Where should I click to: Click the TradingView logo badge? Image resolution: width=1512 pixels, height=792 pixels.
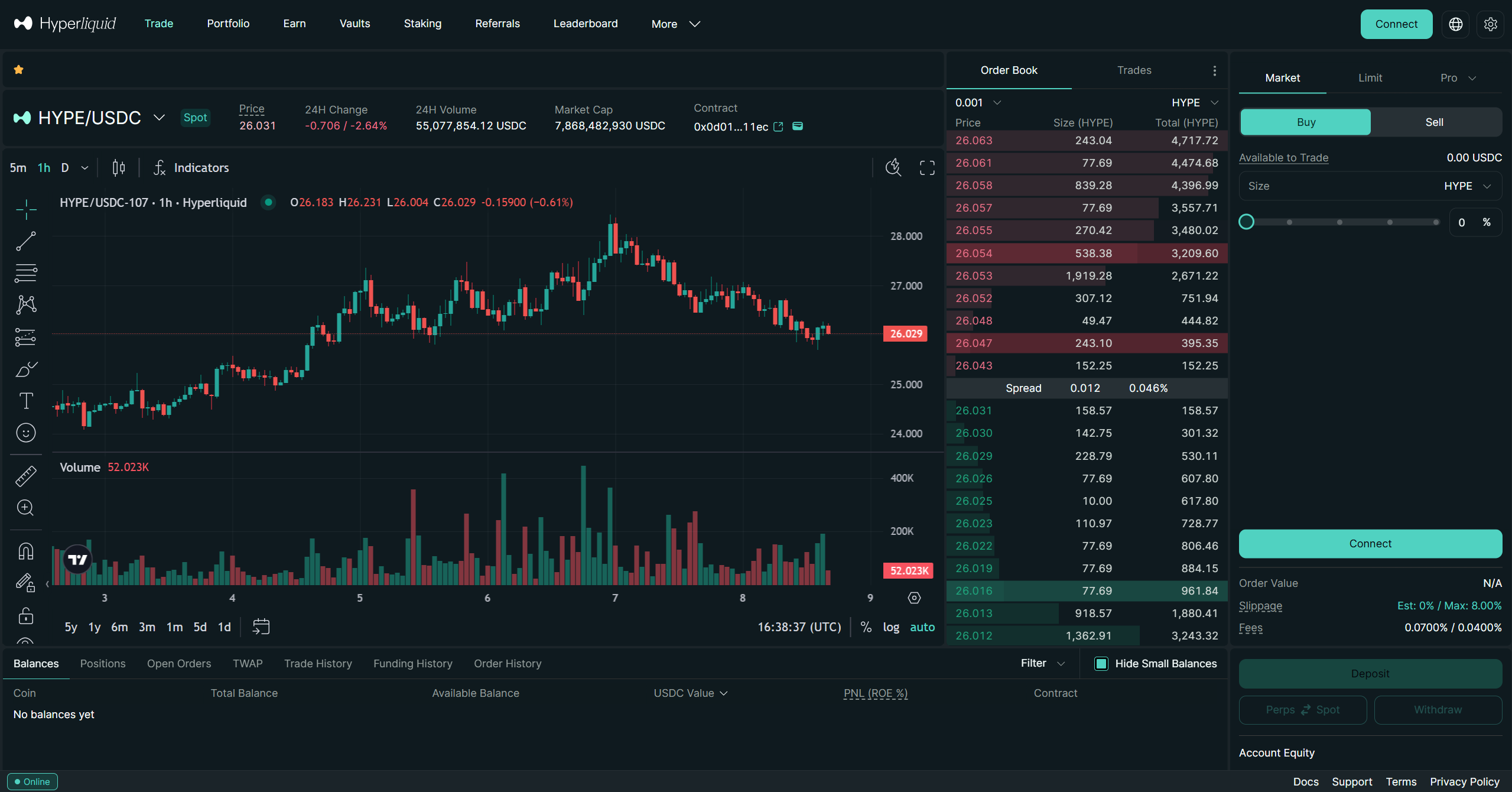click(78, 559)
